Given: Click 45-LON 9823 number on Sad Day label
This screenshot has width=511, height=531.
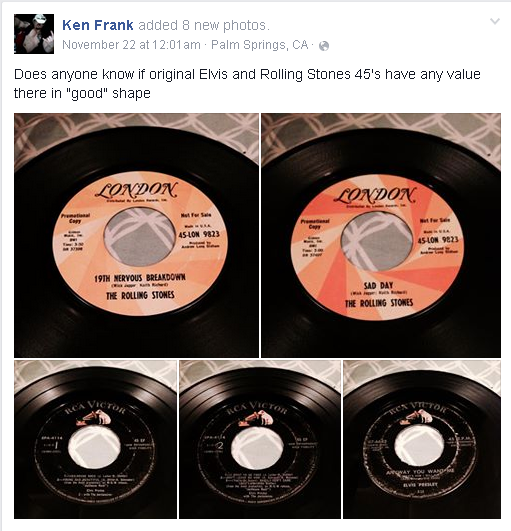Looking at the screenshot, I should (x=438, y=240).
